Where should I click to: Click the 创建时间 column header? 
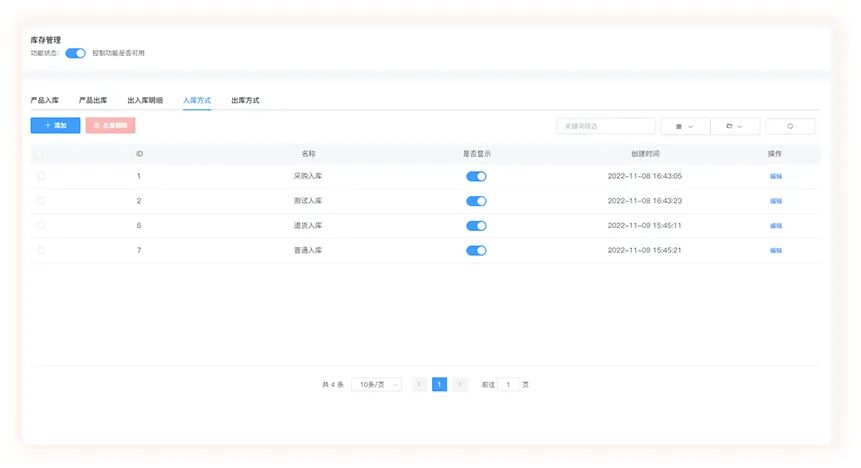[645, 154]
